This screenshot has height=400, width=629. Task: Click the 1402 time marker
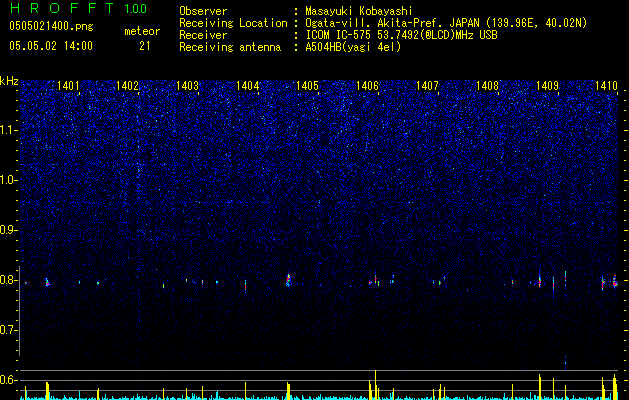pos(127,85)
